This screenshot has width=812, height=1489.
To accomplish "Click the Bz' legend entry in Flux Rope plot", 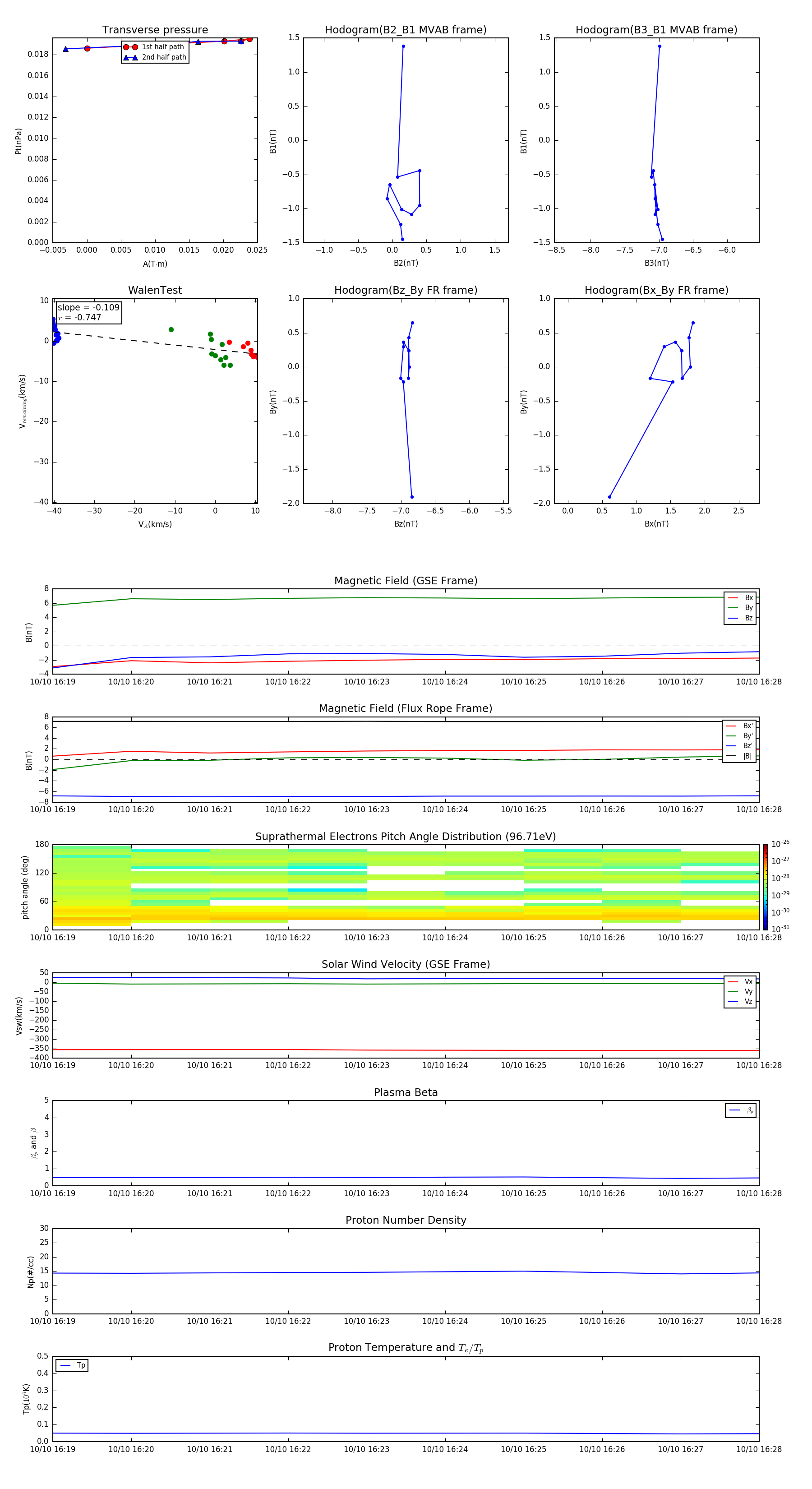I will point(739,746).
